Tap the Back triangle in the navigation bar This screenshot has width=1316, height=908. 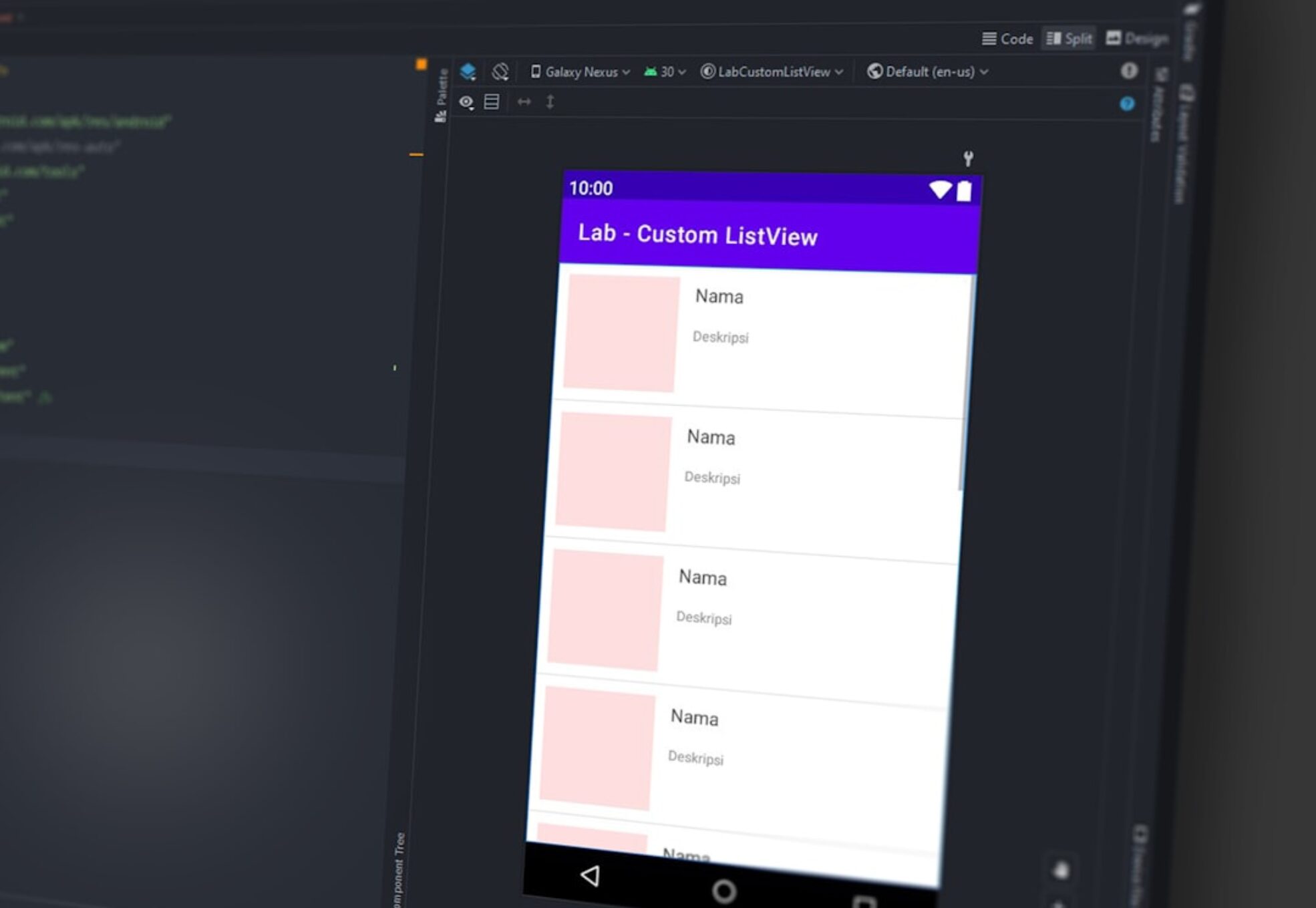[x=590, y=875]
